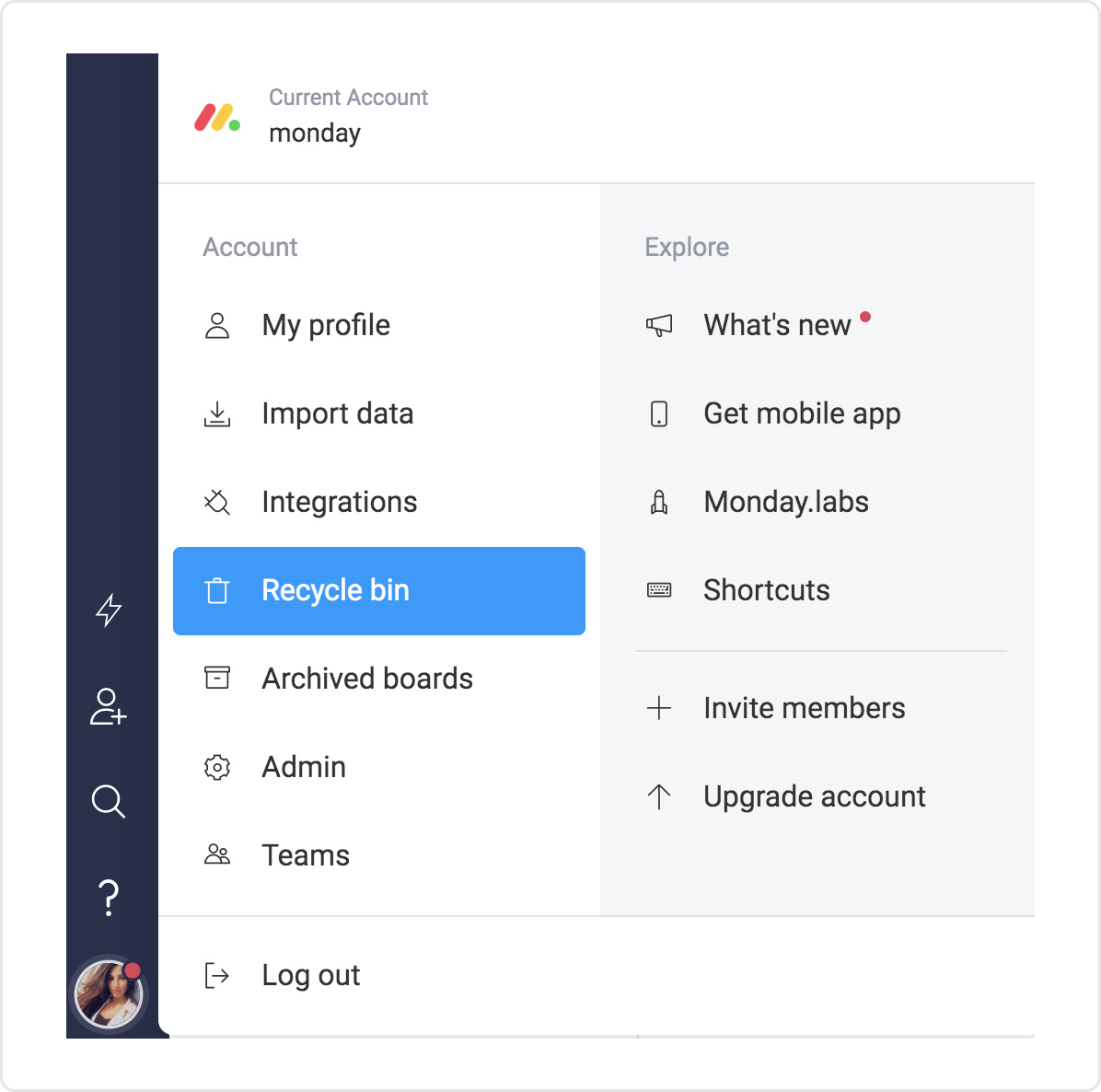The width and height of the screenshot is (1101, 1092).
Task: Click the phone icon beside Get mobile app
Action: point(659,414)
